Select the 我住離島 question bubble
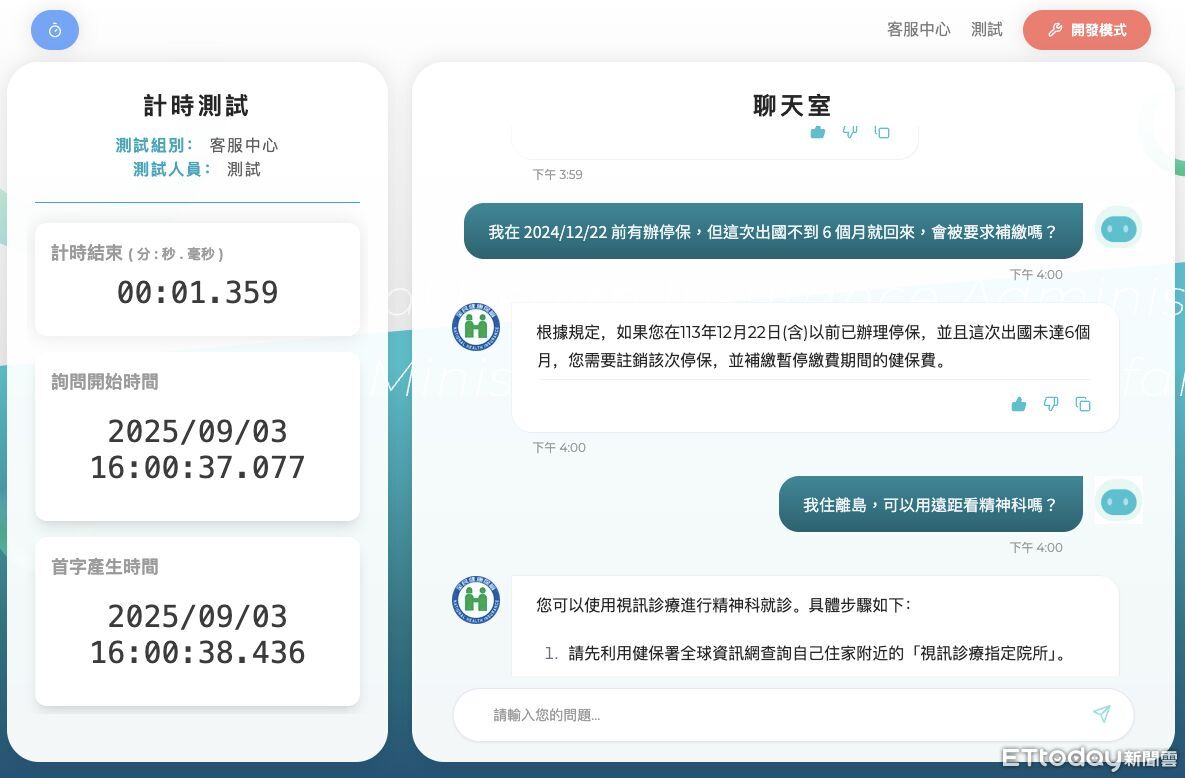Image resolution: width=1185 pixels, height=778 pixels. pos(930,505)
